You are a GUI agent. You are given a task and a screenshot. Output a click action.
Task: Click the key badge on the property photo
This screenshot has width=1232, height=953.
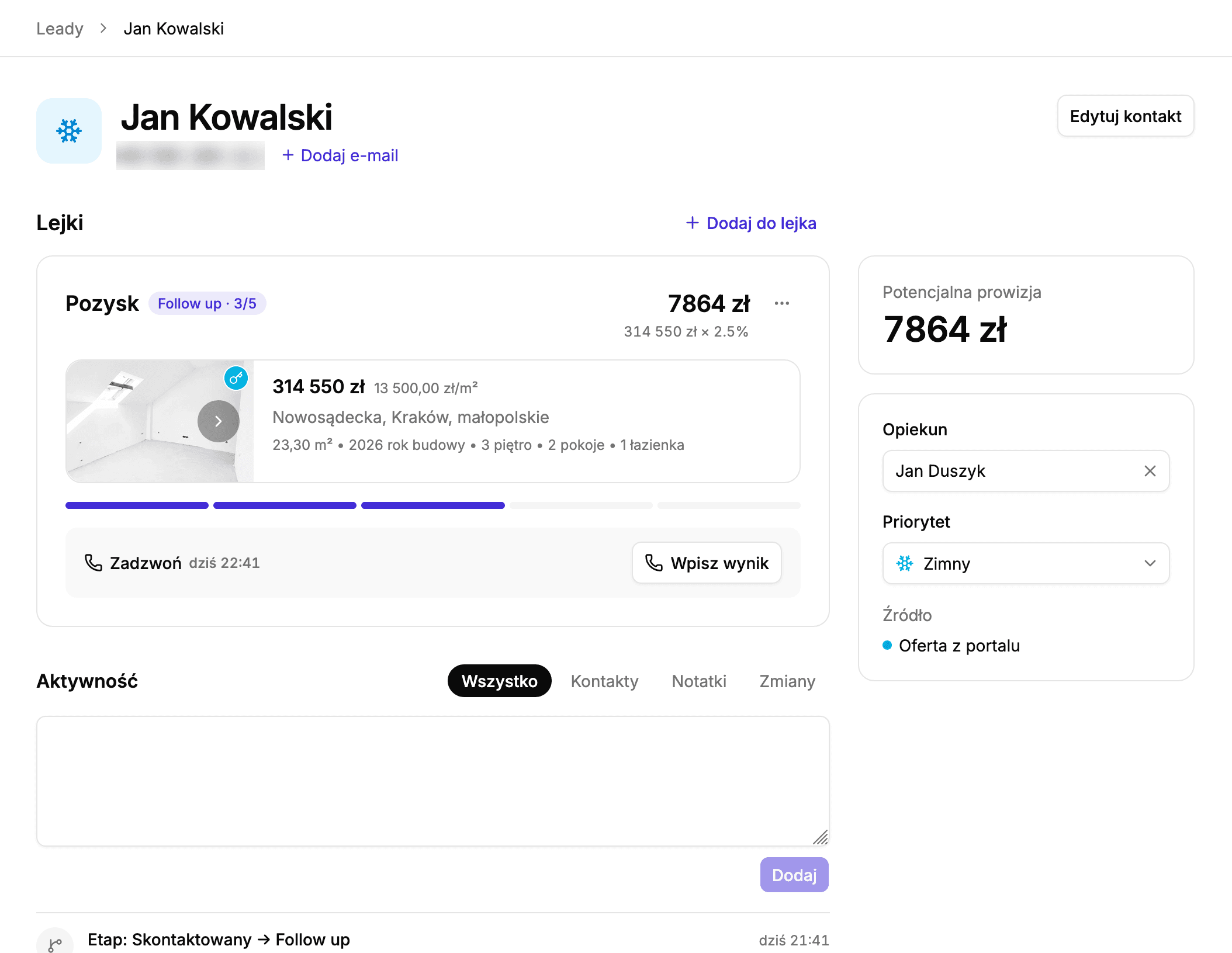click(x=236, y=379)
